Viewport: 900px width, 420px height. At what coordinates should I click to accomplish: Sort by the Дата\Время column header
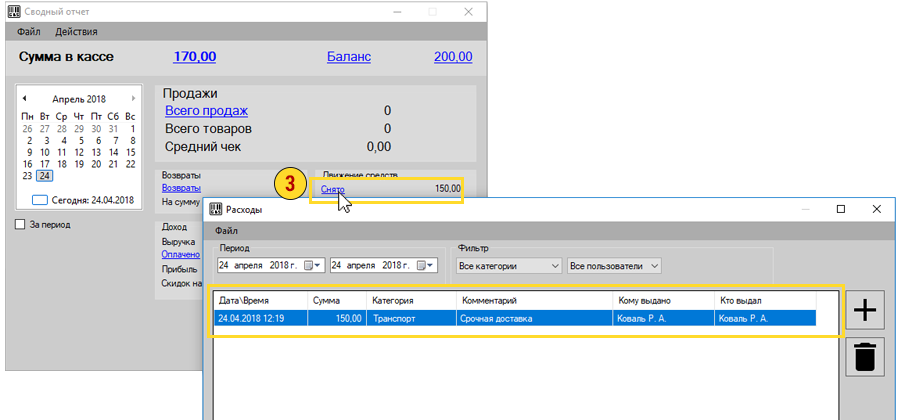(x=261, y=301)
